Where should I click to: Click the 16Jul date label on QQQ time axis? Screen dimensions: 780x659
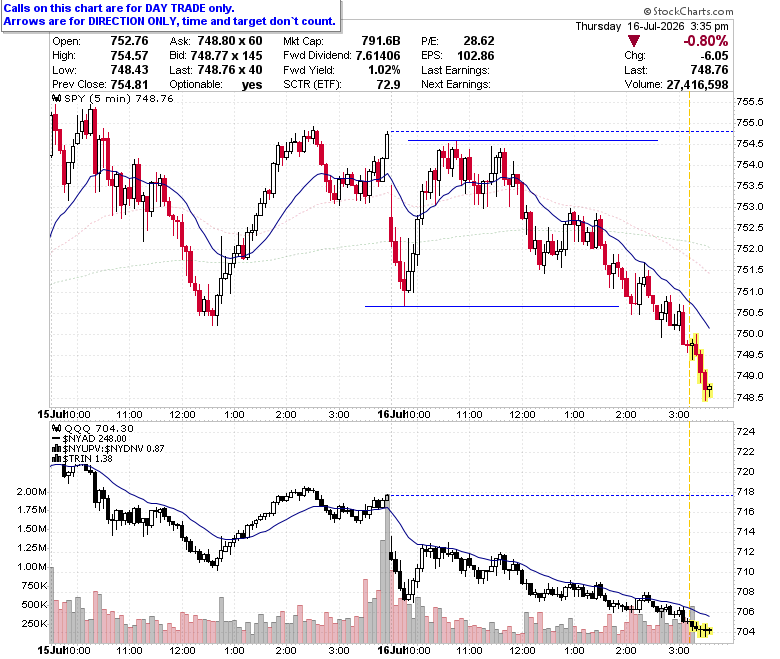click(x=391, y=650)
